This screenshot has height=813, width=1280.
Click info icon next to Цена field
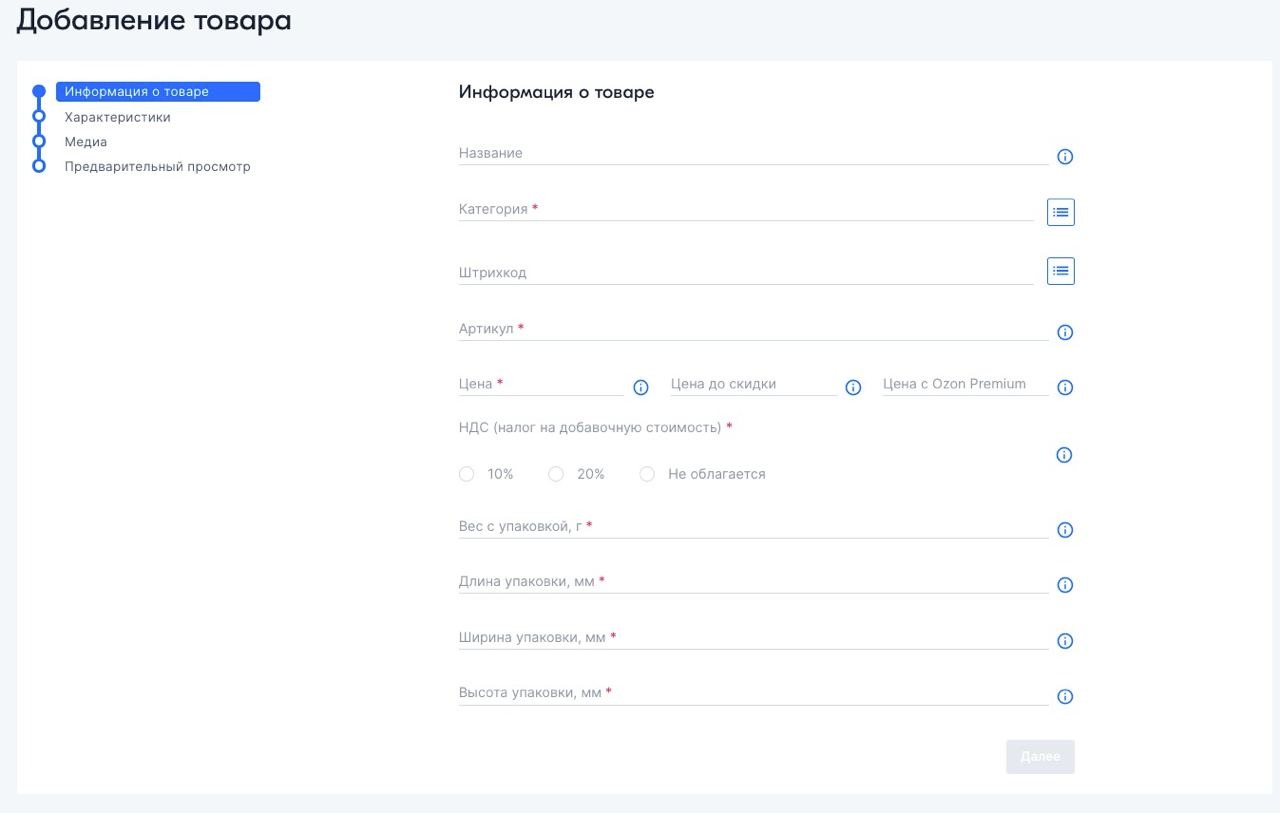tap(641, 388)
